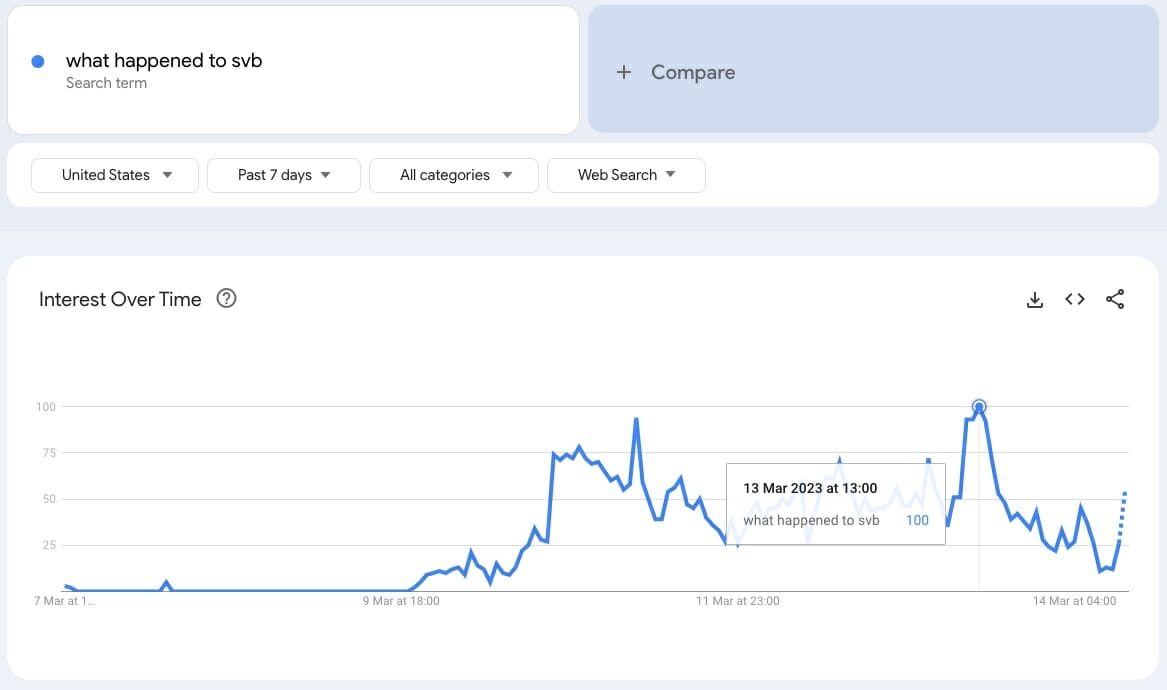Click the tooltip showing 13 Mar 2023 at 13:00

point(835,503)
